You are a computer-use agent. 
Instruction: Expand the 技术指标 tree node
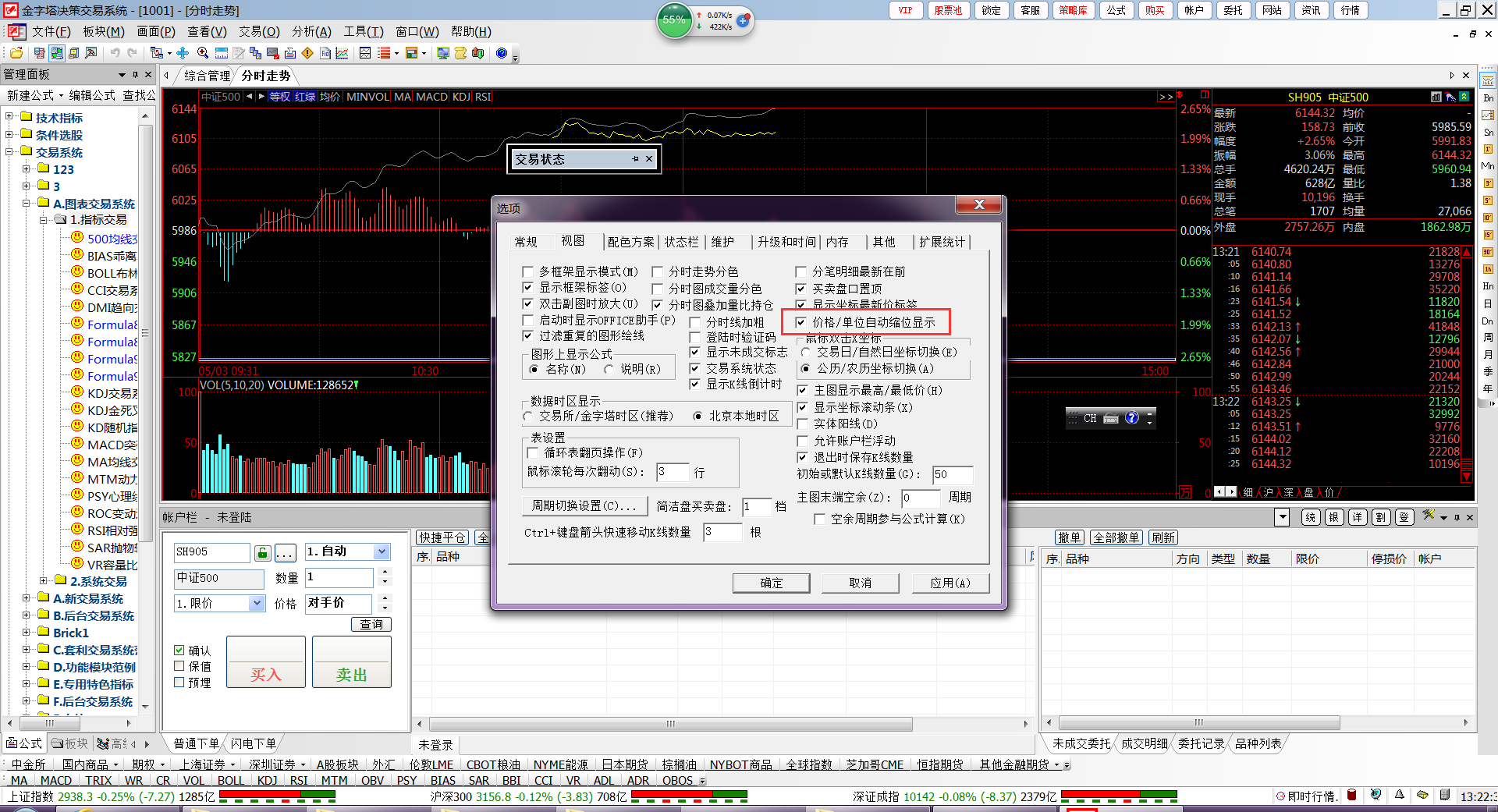(9, 118)
